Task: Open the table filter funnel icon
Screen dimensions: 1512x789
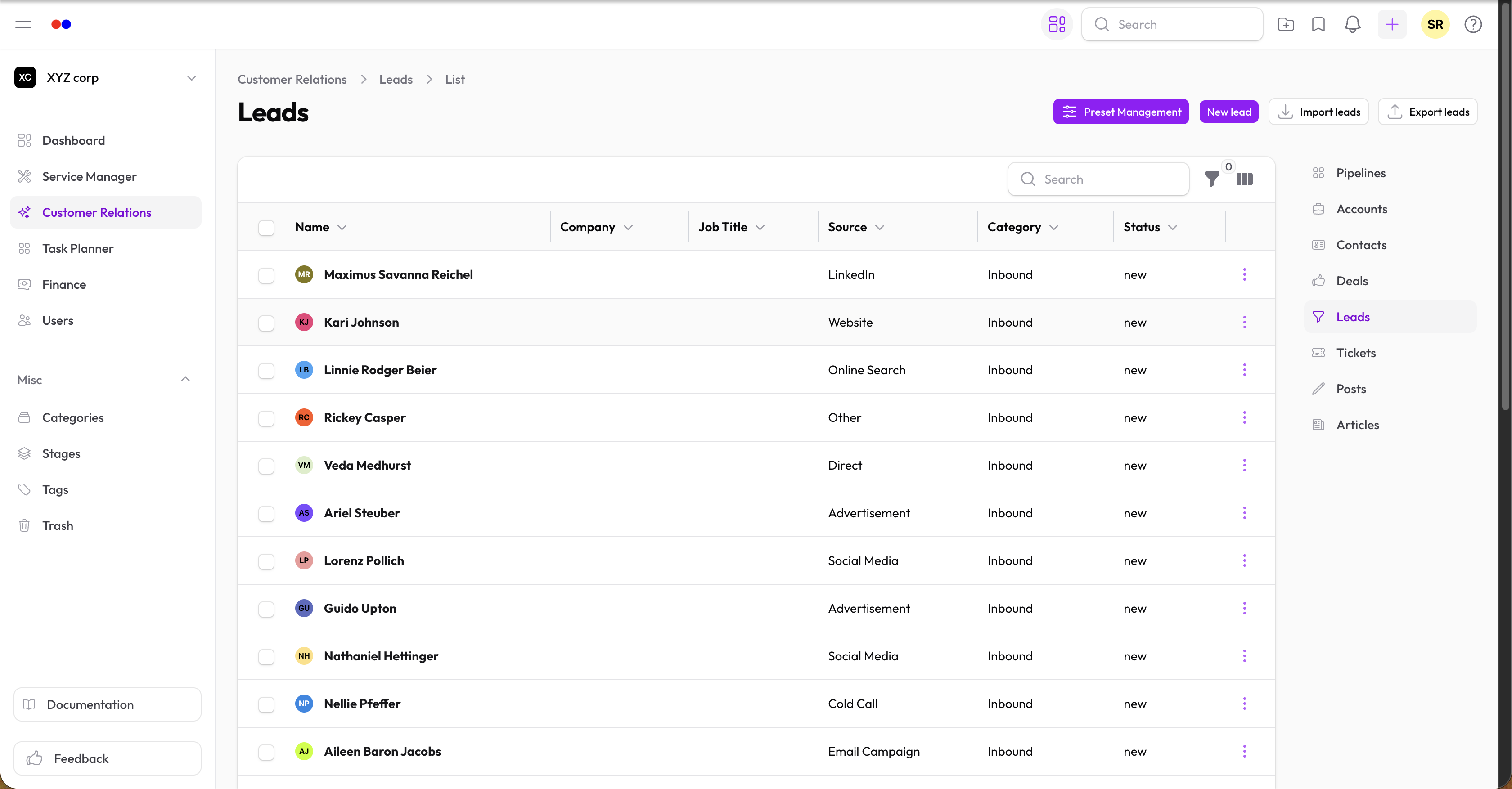Action: coord(1211,179)
